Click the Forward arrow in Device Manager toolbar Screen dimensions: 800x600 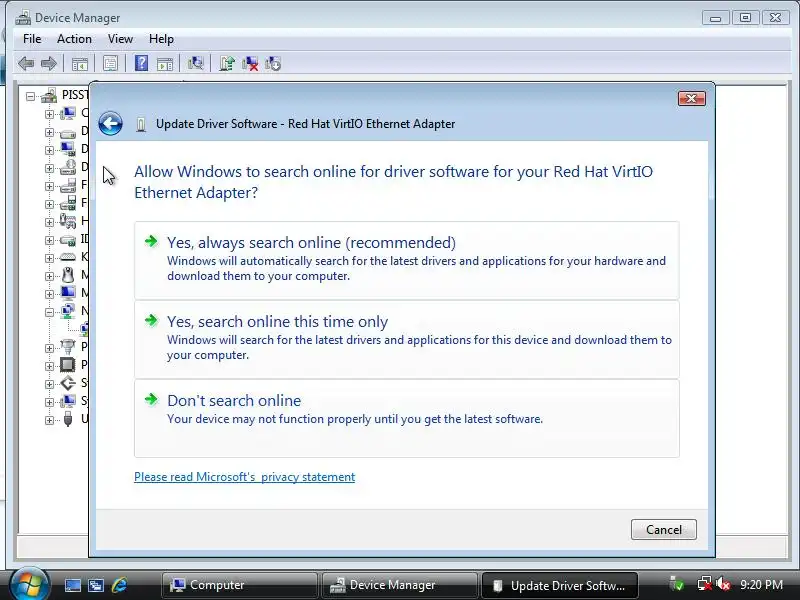click(x=48, y=64)
